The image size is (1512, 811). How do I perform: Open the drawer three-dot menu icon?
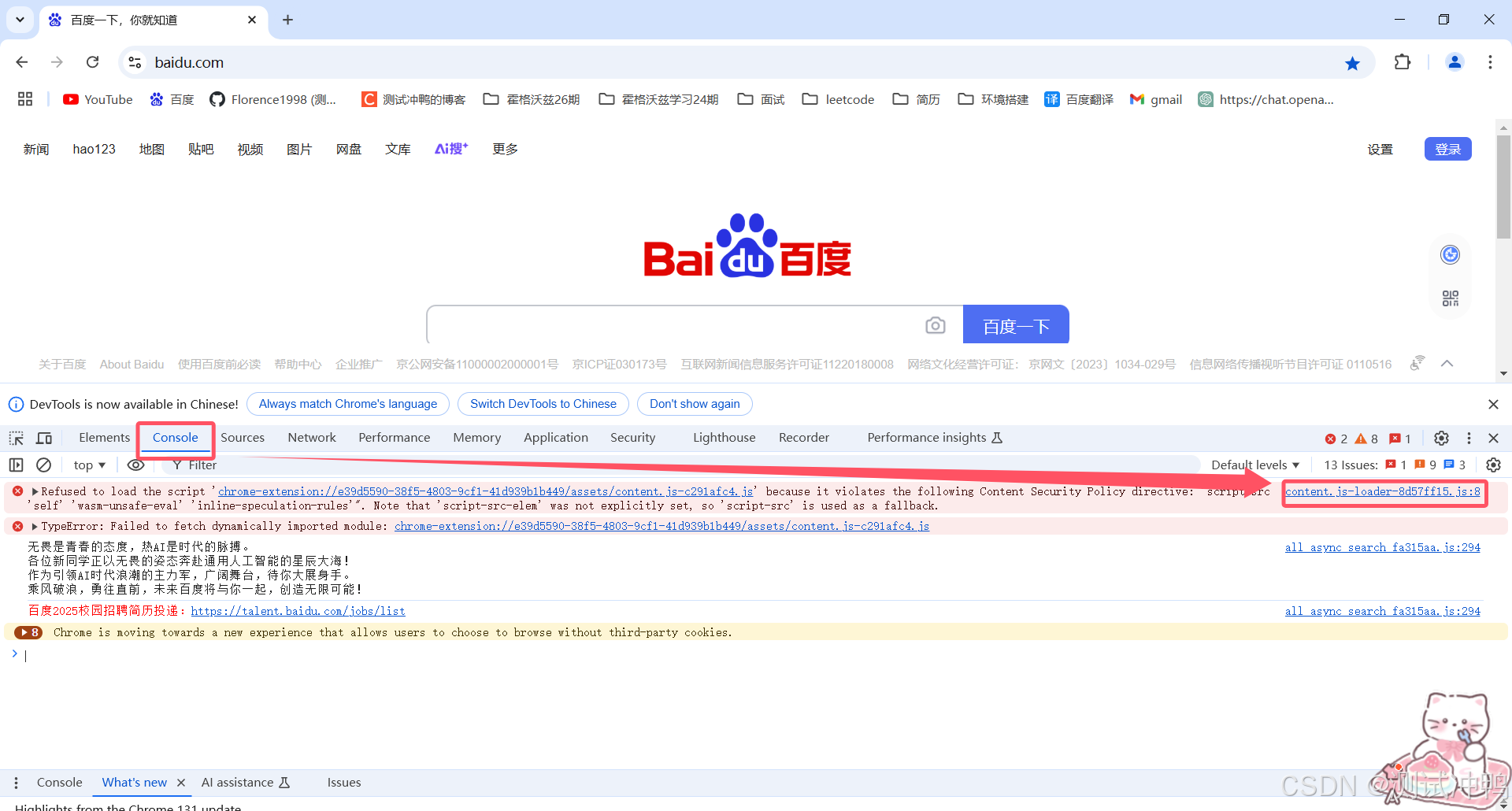pos(16,783)
